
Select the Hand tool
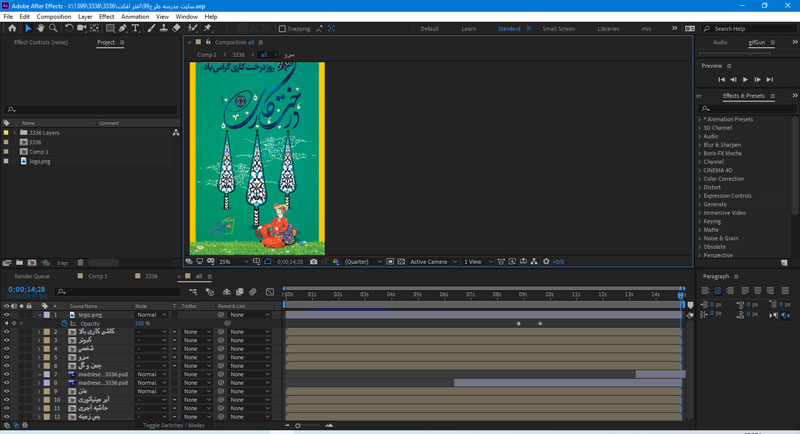click(x=40, y=29)
